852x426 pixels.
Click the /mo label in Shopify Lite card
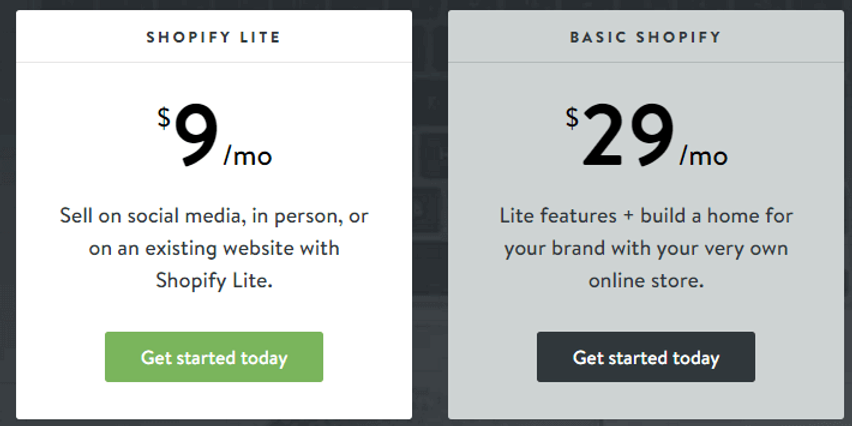[248, 156]
